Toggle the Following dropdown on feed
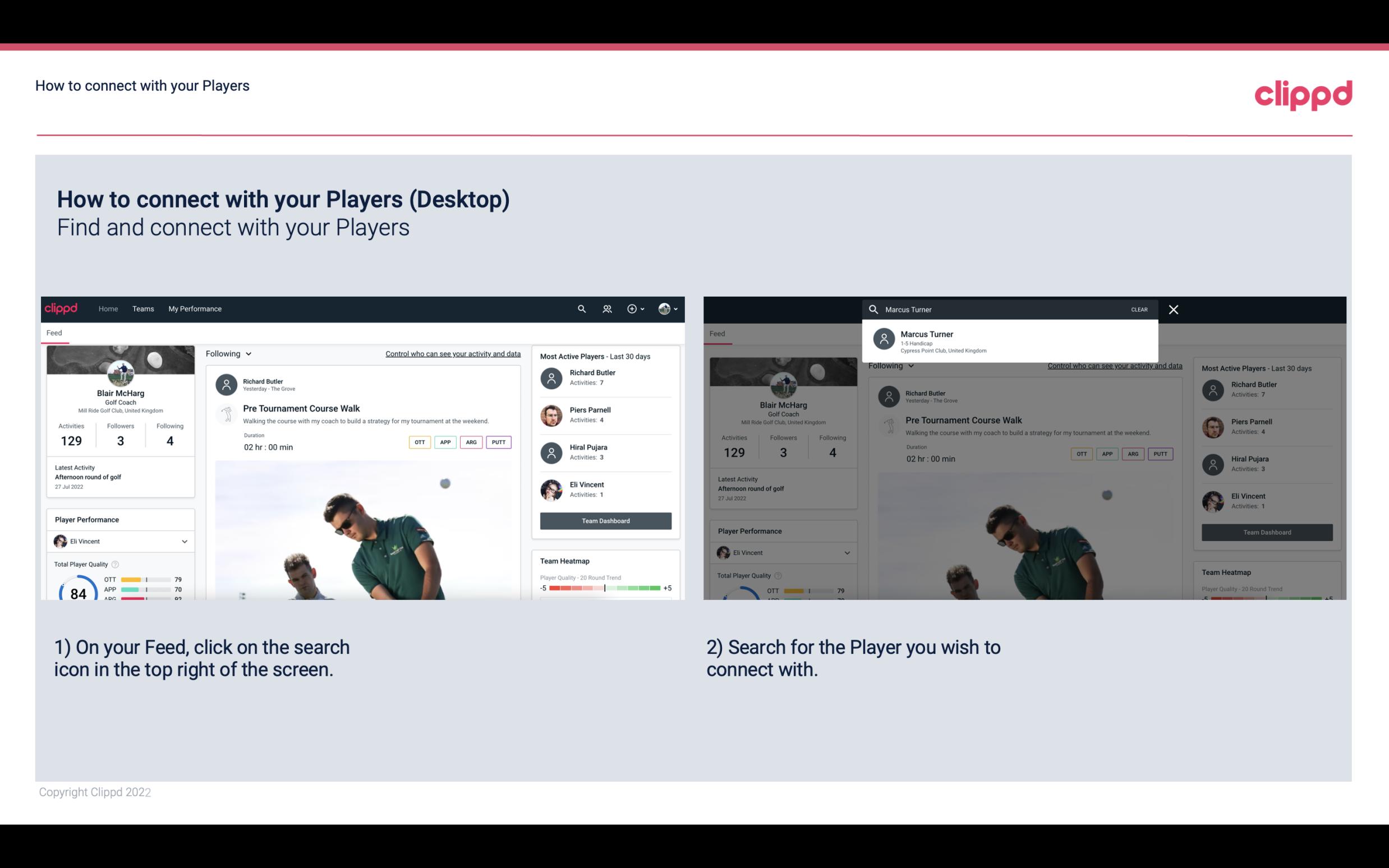This screenshot has height=868, width=1389. point(228,353)
